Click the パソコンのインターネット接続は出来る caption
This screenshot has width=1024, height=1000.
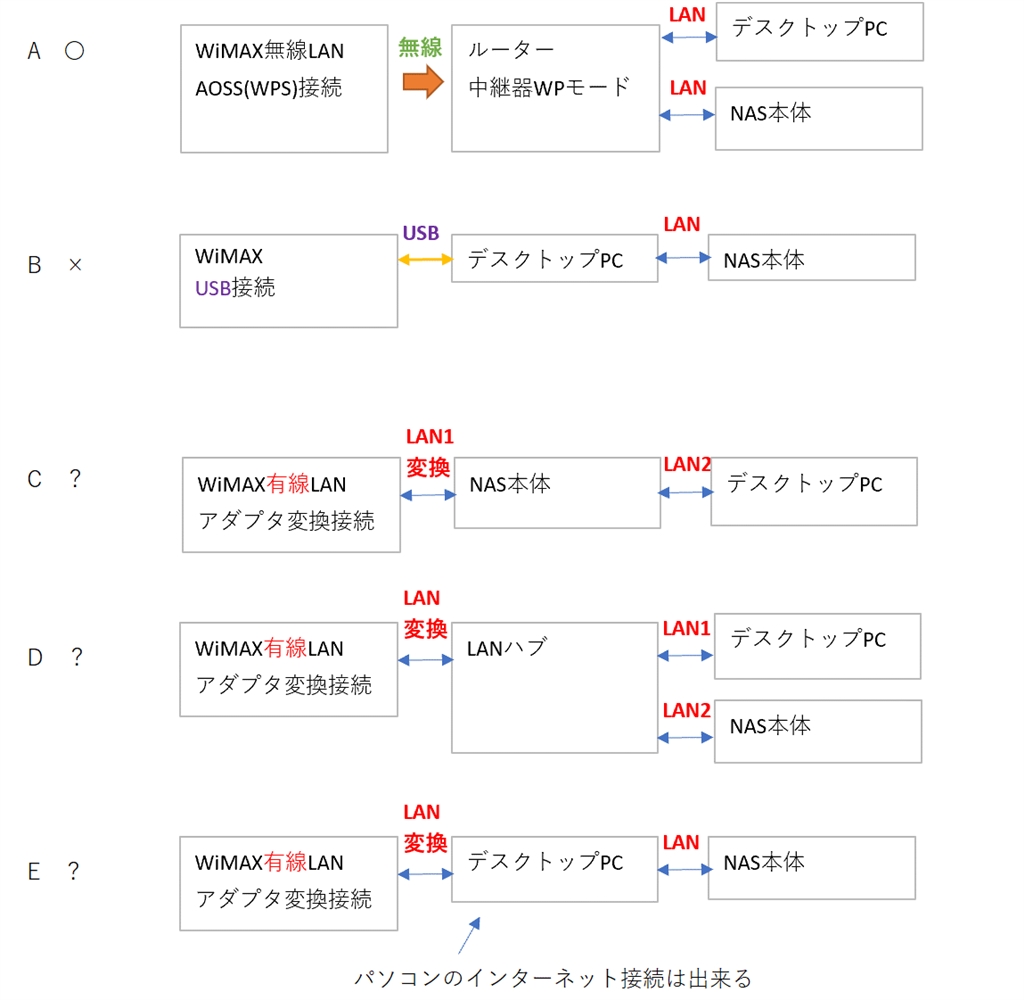[552, 977]
